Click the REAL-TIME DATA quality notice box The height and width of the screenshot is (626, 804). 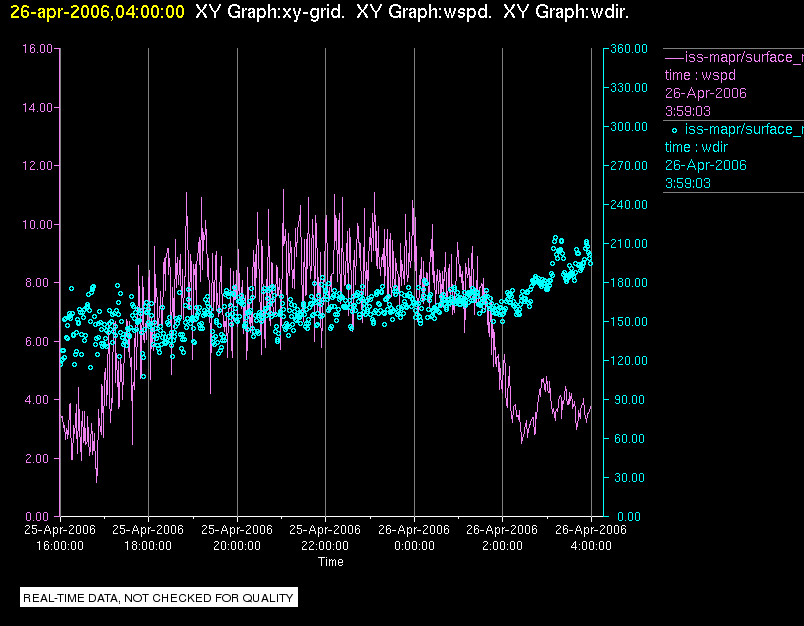click(159, 598)
